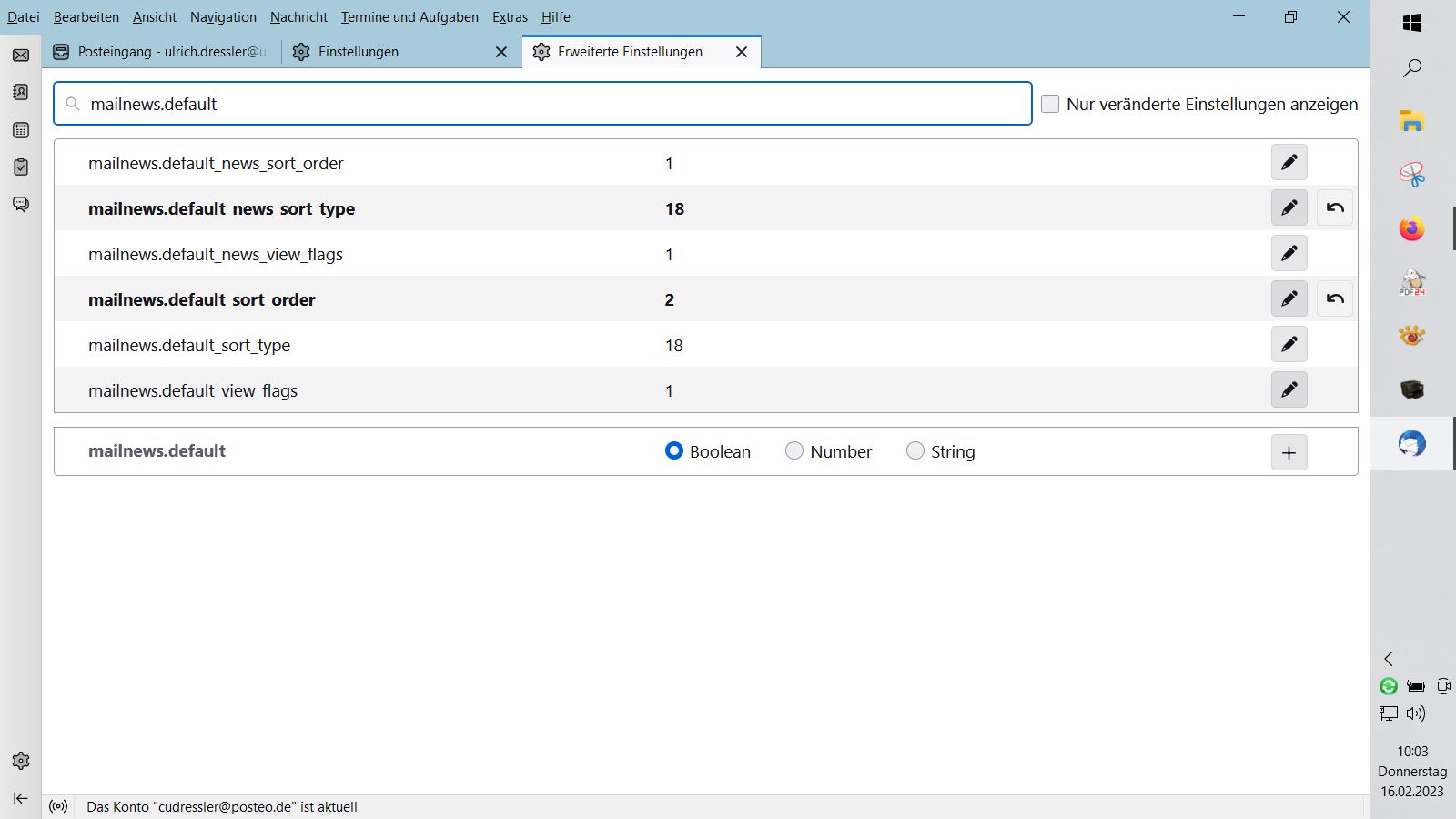Viewport: 1456px width, 819px height.
Task: Open the Chat sidebar icon
Action: point(21,205)
